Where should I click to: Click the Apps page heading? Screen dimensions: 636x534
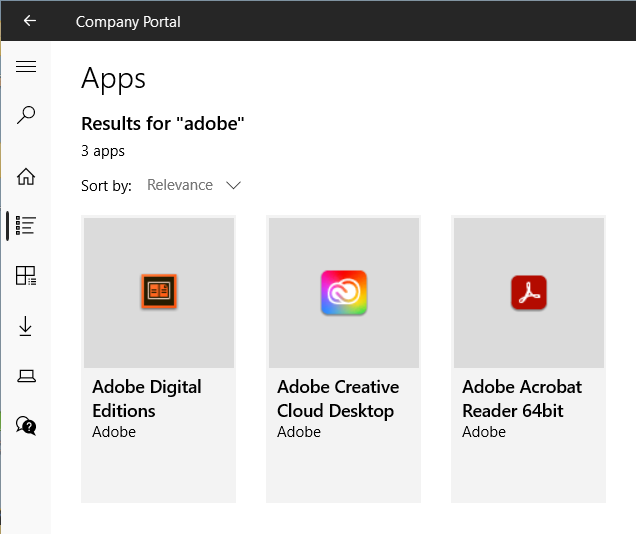coord(113,79)
